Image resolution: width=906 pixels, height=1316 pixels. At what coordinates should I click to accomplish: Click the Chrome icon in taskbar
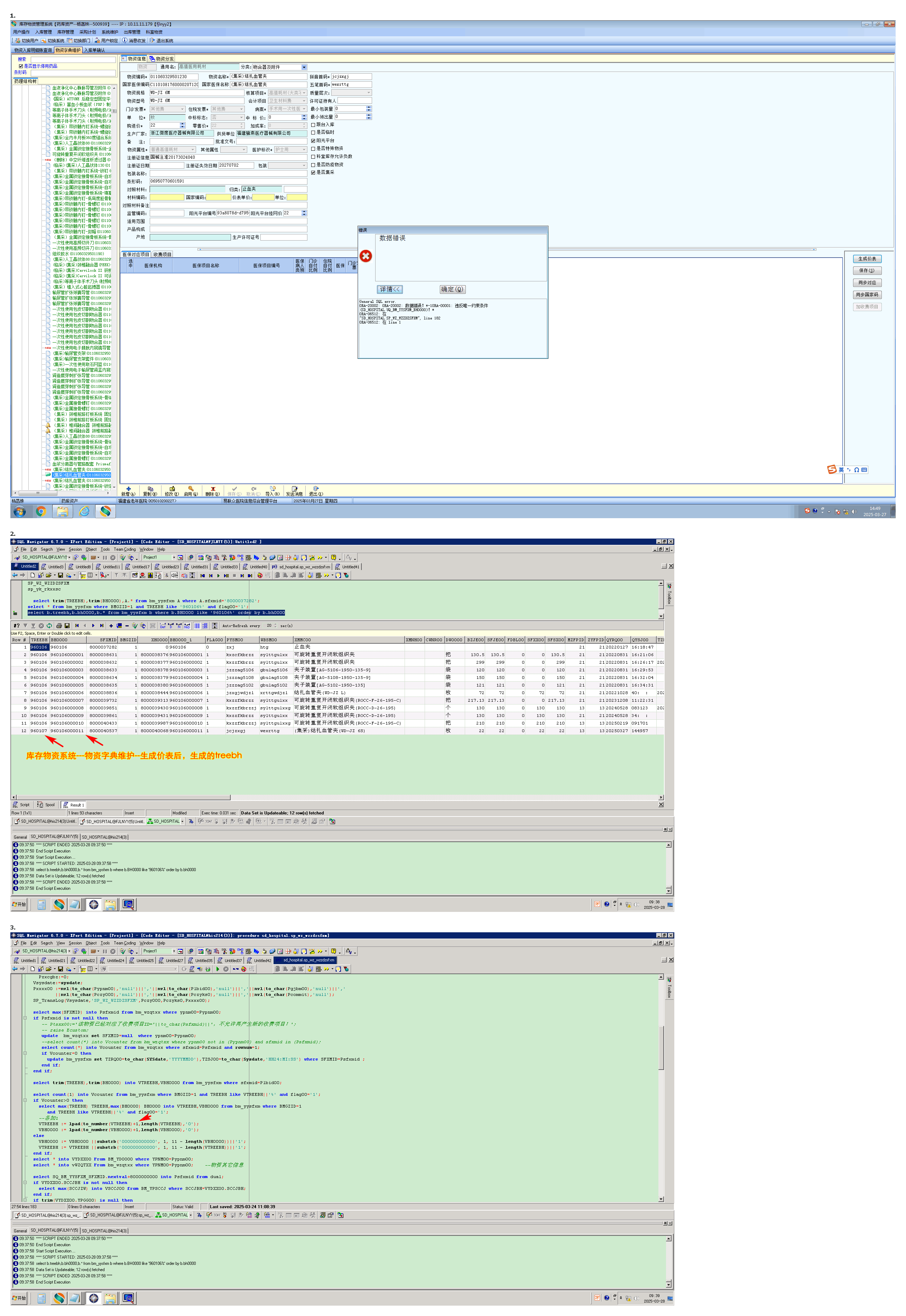tap(41, 511)
